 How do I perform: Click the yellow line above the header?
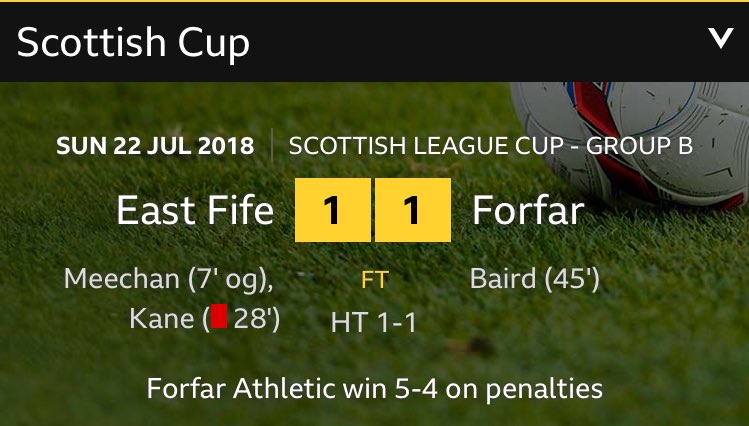[x=374, y=1]
